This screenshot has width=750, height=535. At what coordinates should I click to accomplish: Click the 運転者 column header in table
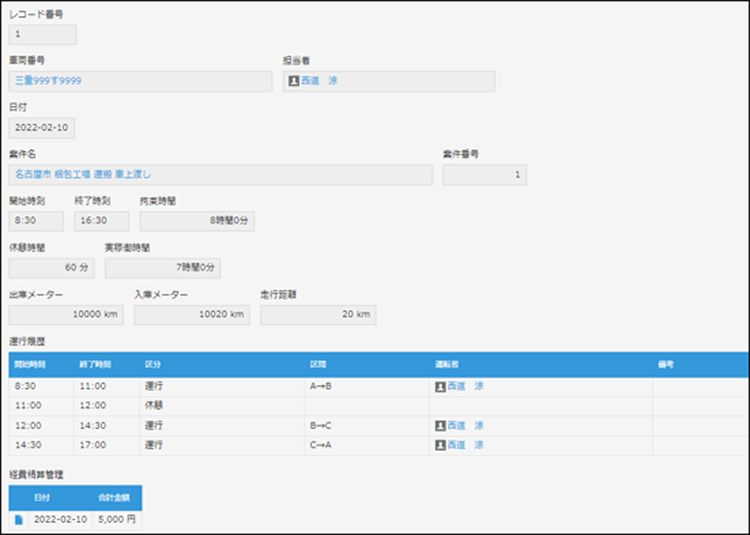coord(446,365)
